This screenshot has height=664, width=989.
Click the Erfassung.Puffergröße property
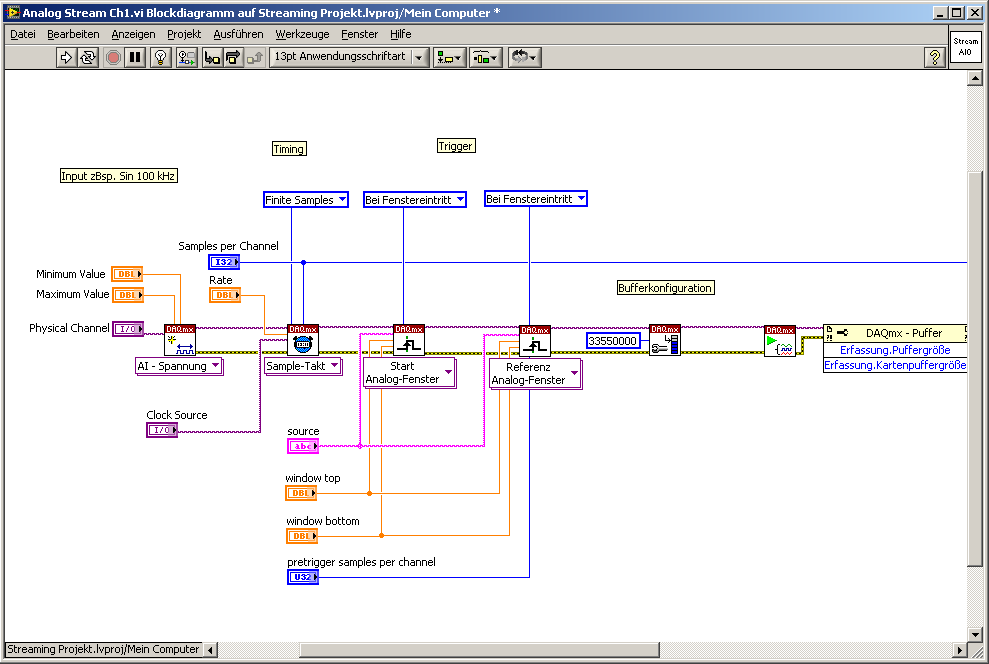[895, 350]
